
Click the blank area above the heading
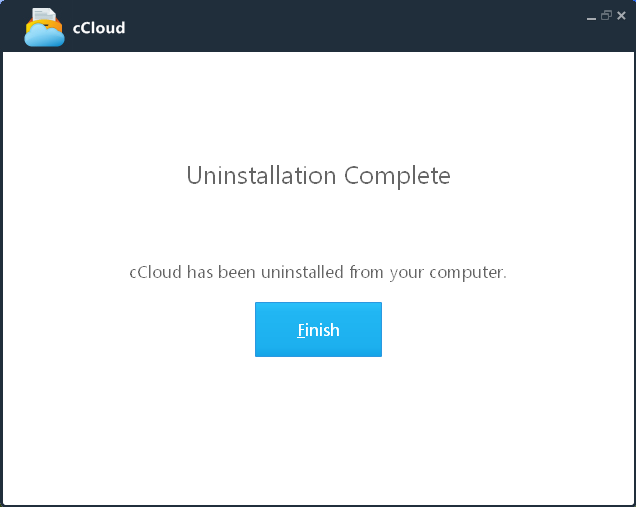(x=318, y=105)
